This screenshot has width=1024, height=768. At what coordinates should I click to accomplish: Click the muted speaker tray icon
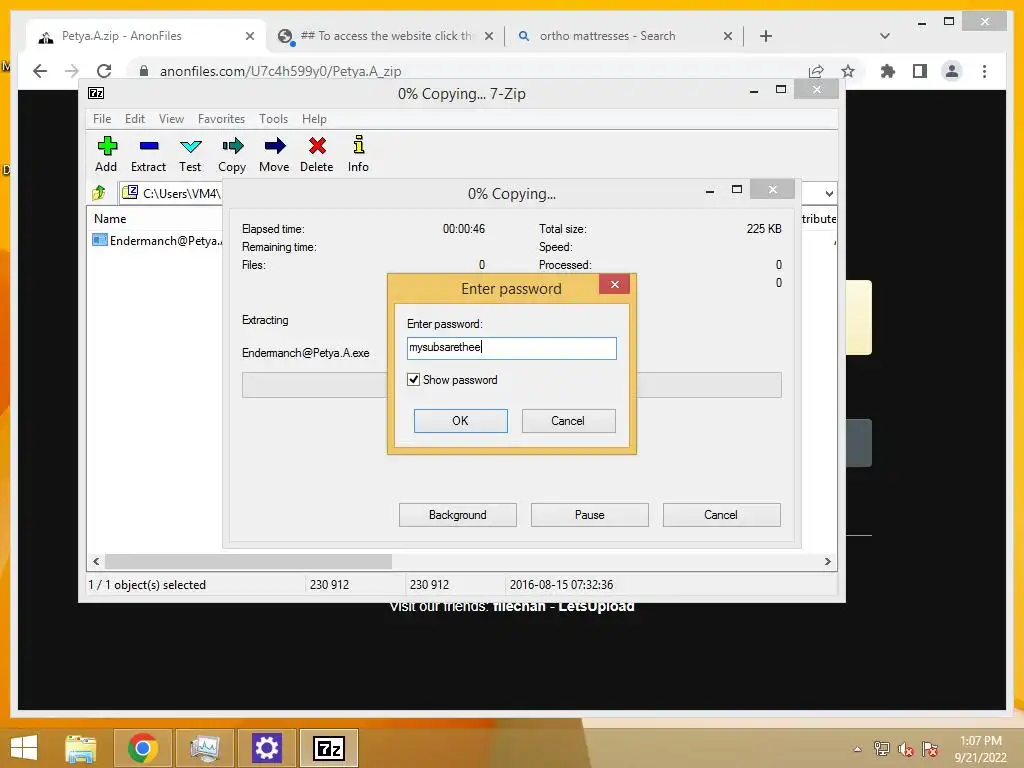click(x=906, y=750)
